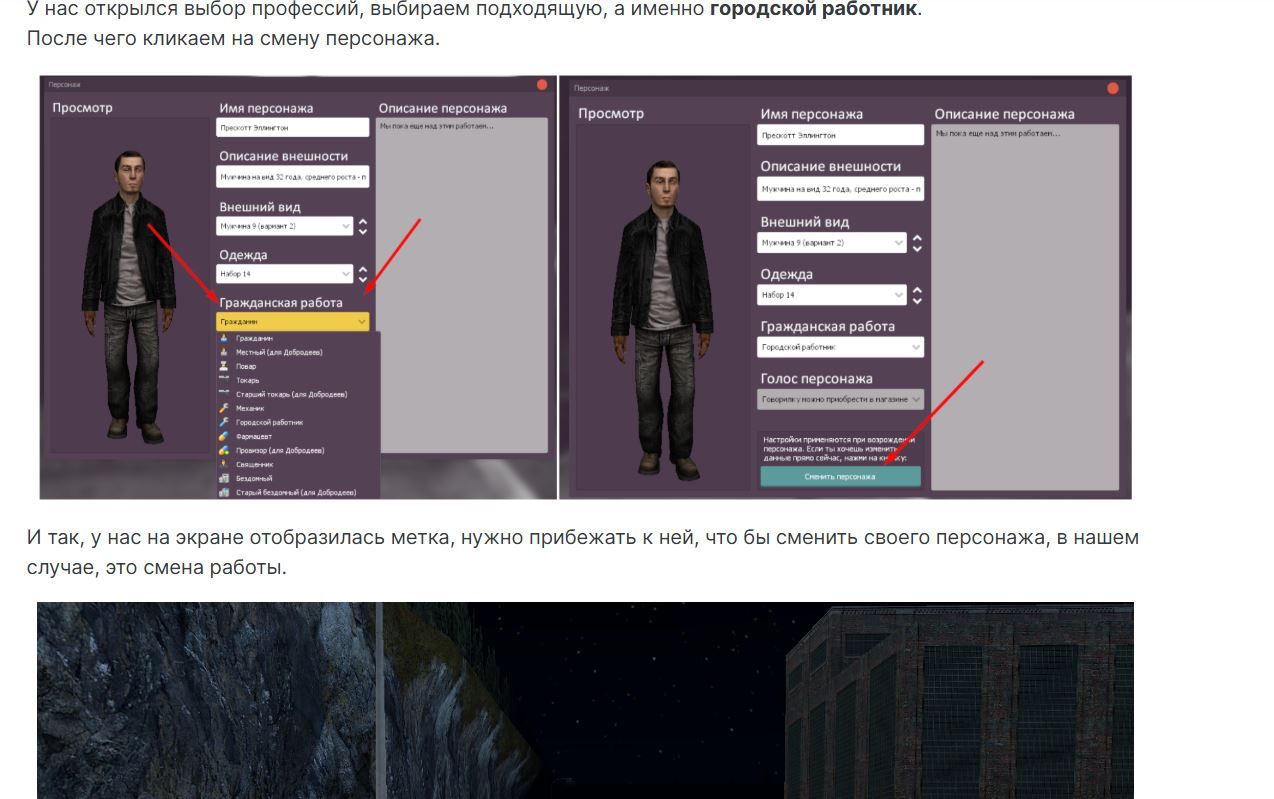Choose Механик from the job list

298,408
